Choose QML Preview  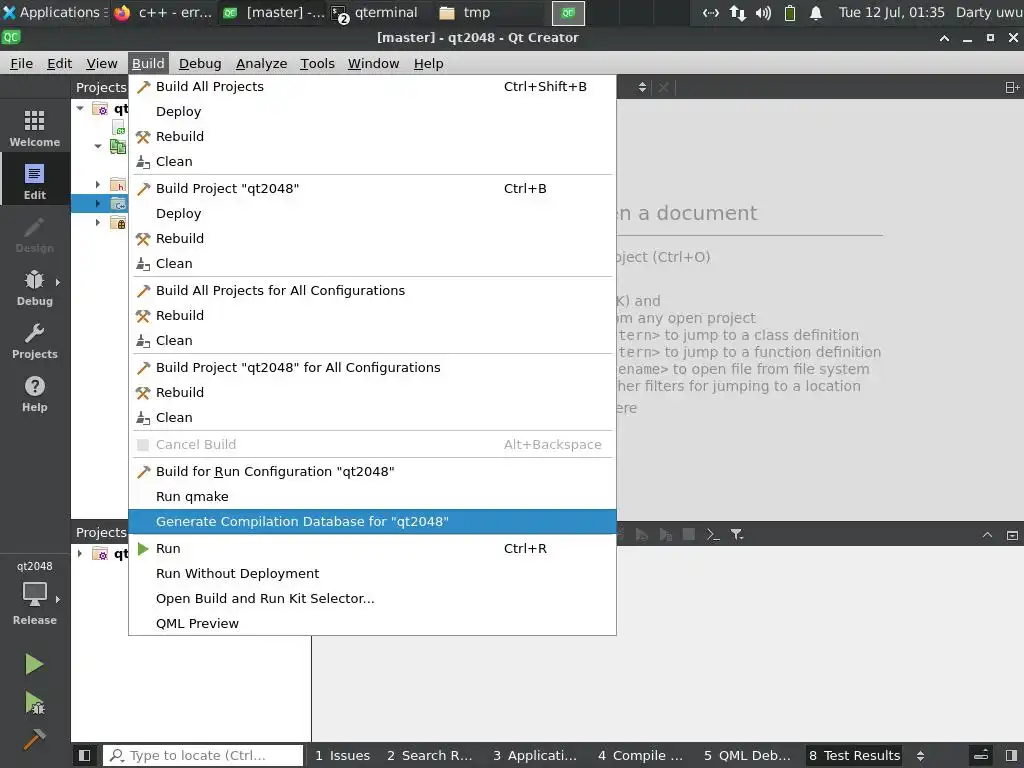372,623
